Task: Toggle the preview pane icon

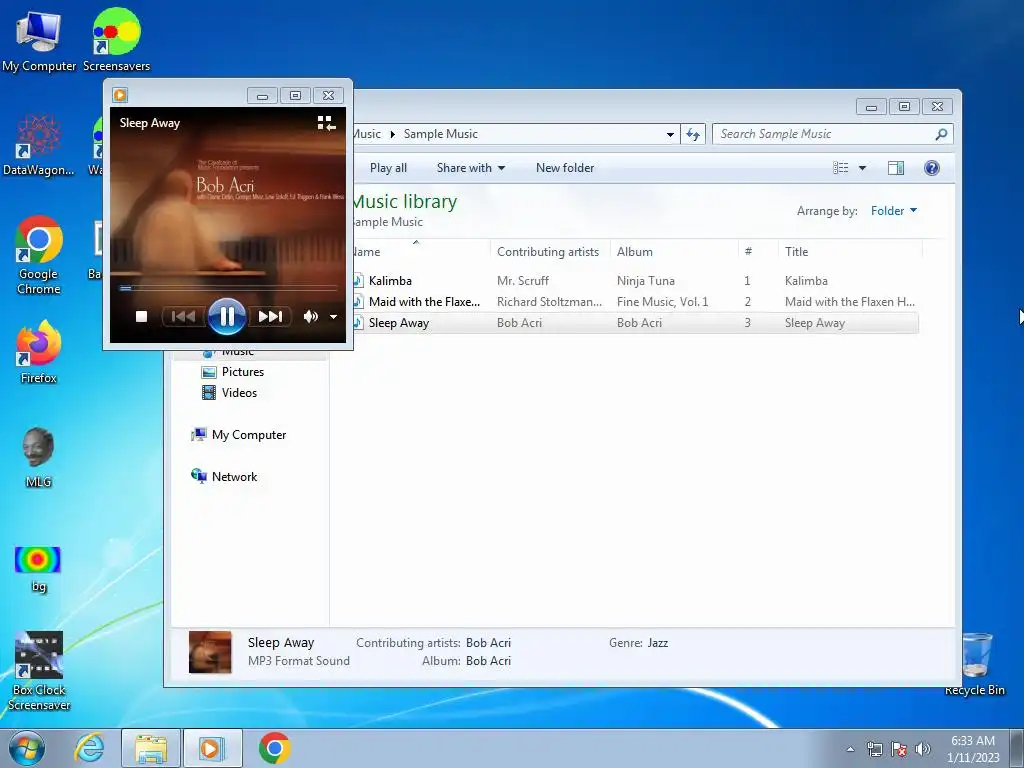Action: click(x=896, y=168)
